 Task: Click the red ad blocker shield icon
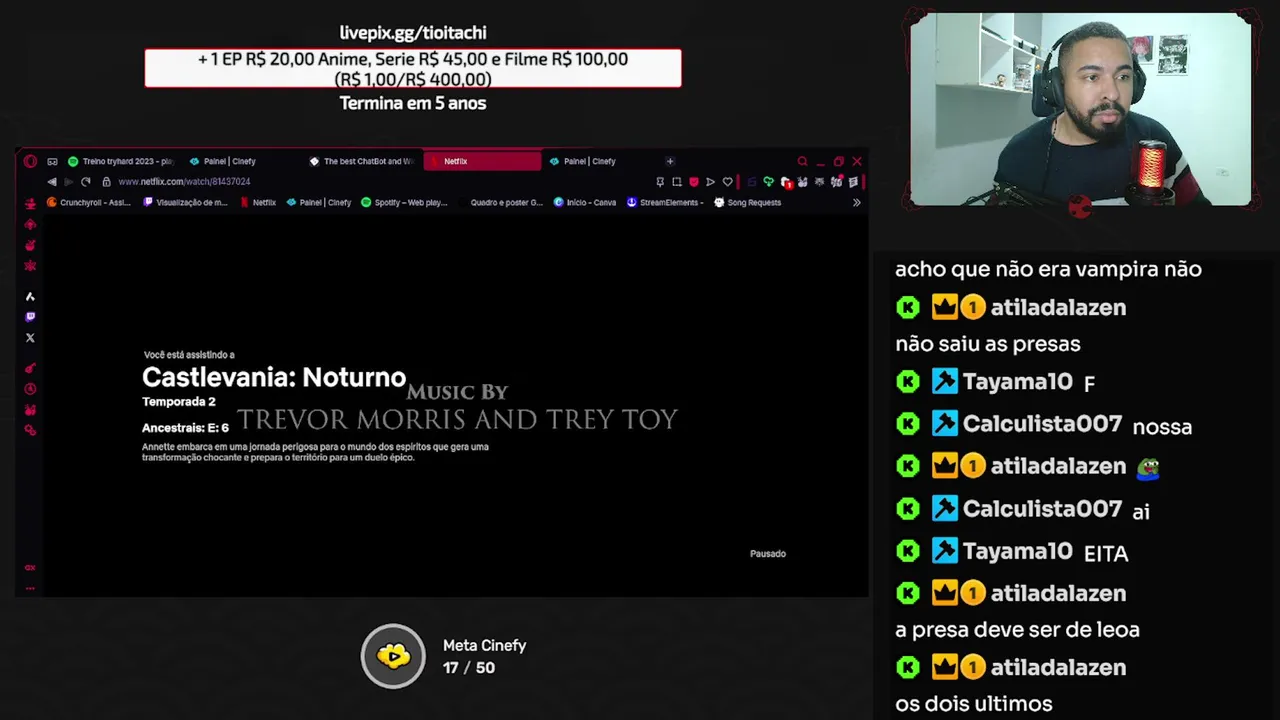[x=694, y=182]
